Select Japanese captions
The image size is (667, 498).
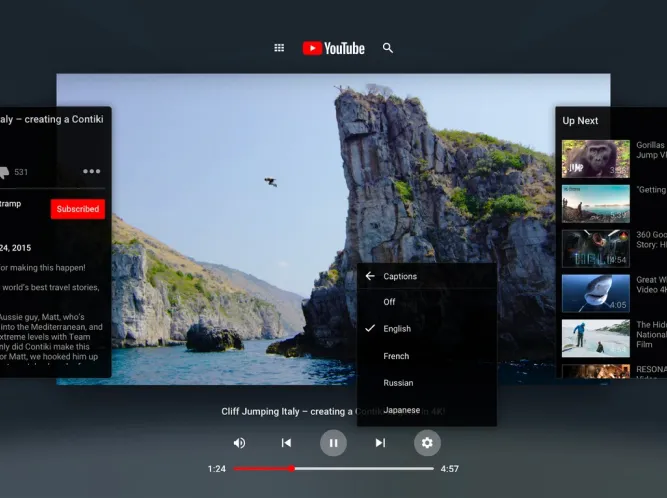pyautogui.click(x=427, y=410)
